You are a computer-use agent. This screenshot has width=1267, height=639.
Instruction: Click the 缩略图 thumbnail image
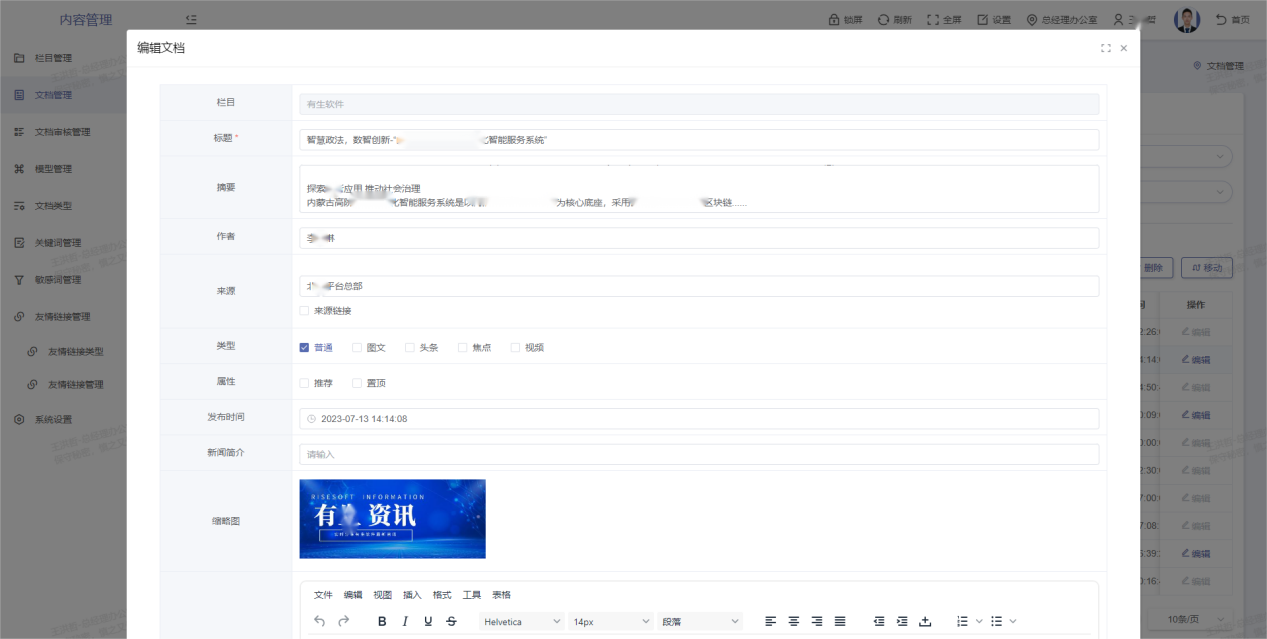coord(392,519)
